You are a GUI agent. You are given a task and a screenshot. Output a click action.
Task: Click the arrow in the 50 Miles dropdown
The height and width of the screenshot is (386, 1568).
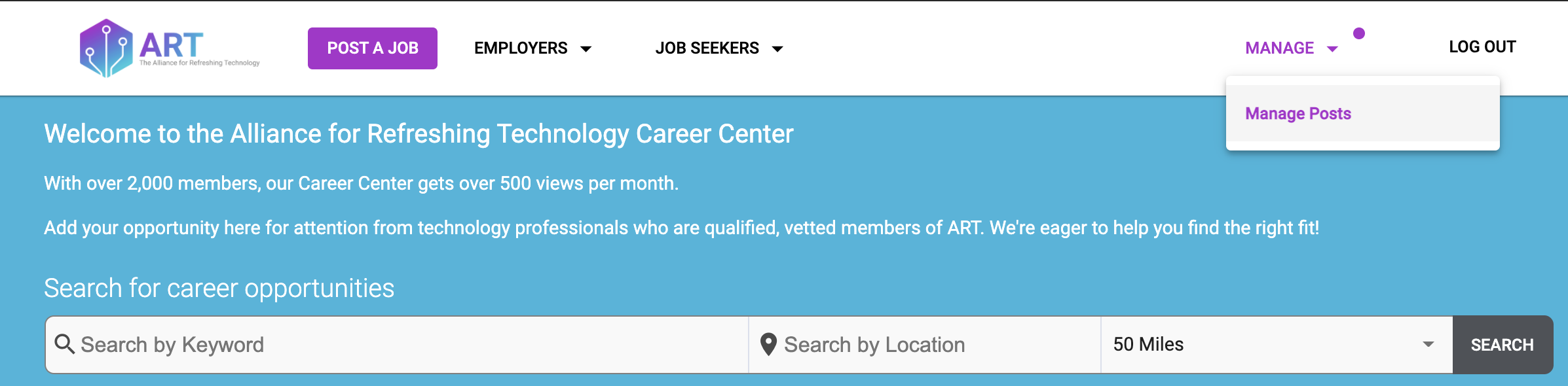(1428, 345)
